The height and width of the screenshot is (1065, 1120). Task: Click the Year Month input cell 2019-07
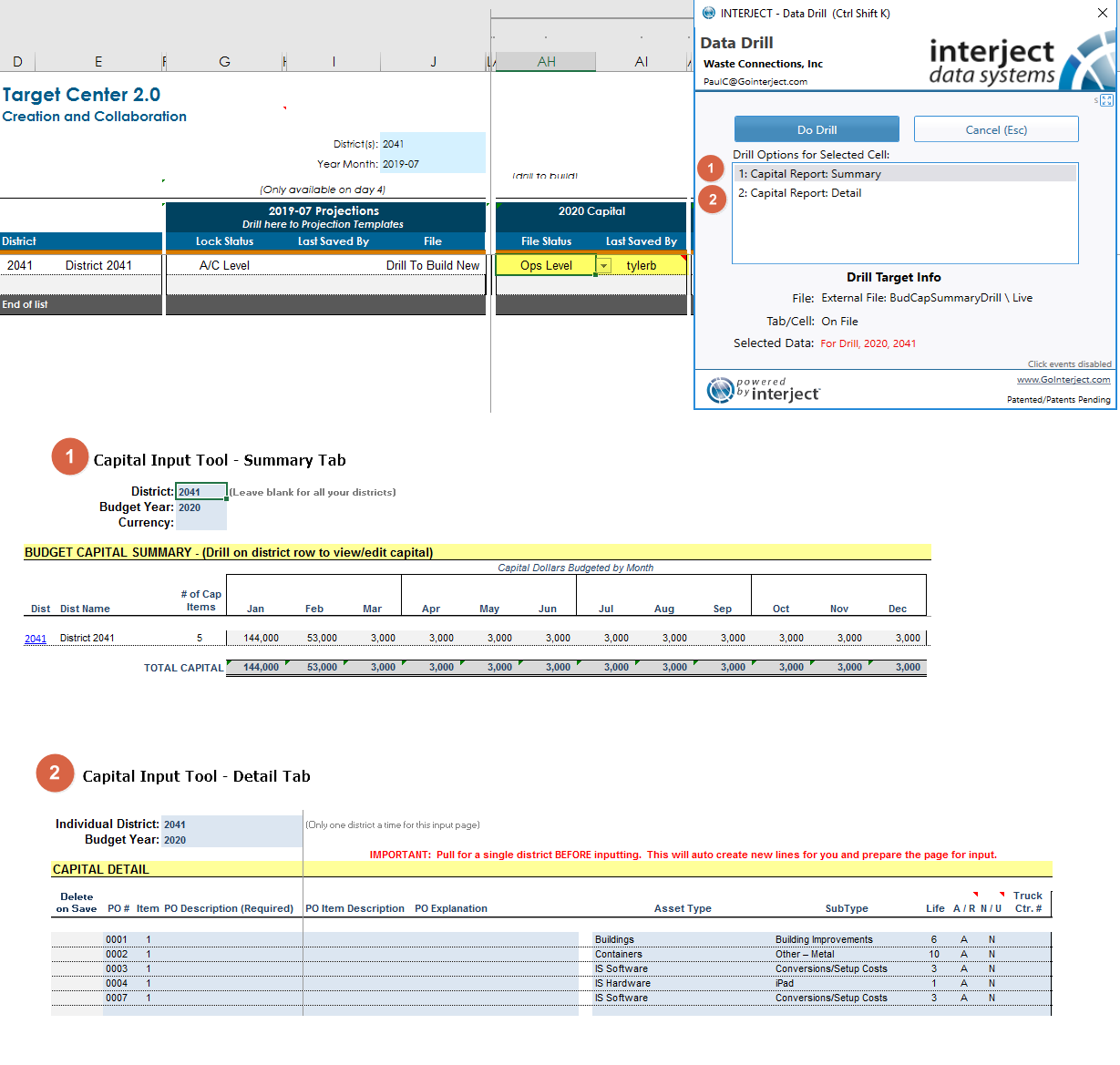[433, 164]
